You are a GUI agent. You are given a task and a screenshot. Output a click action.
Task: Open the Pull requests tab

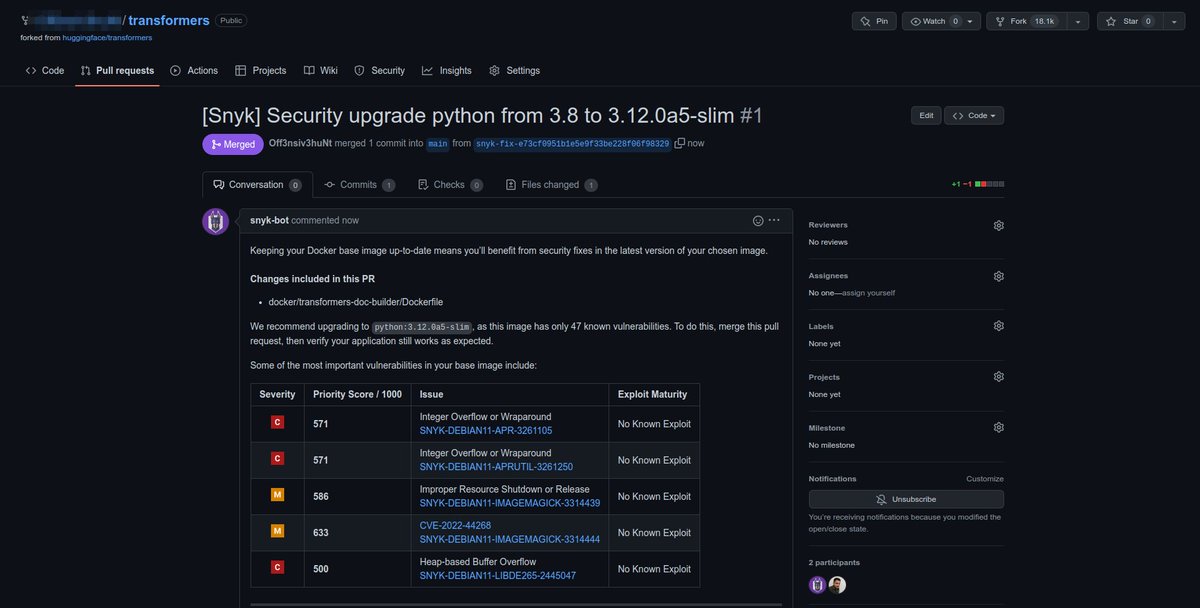point(117,71)
